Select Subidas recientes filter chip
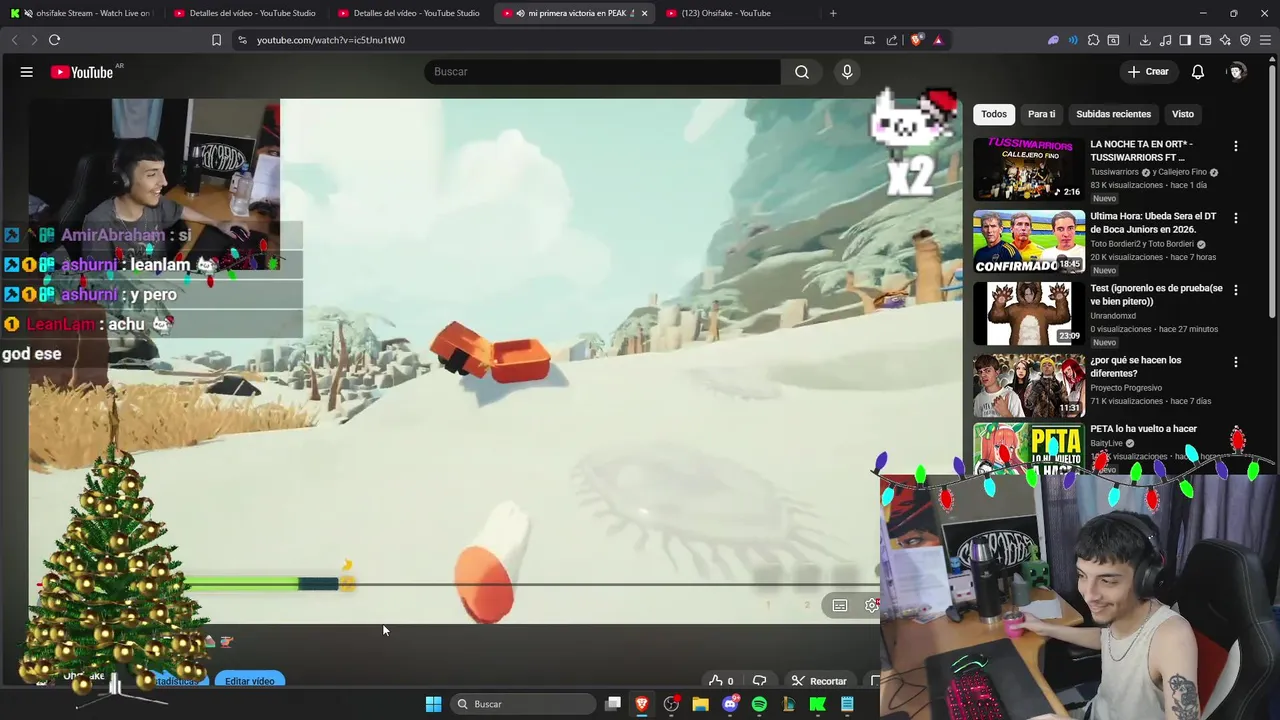Image resolution: width=1280 pixels, height=720 pixels. [x=1113, y=114]
